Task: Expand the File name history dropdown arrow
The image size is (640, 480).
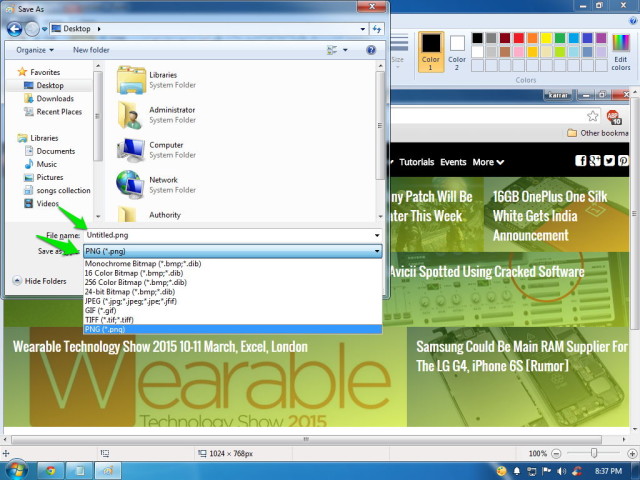Action: click(x=377, y=235)
